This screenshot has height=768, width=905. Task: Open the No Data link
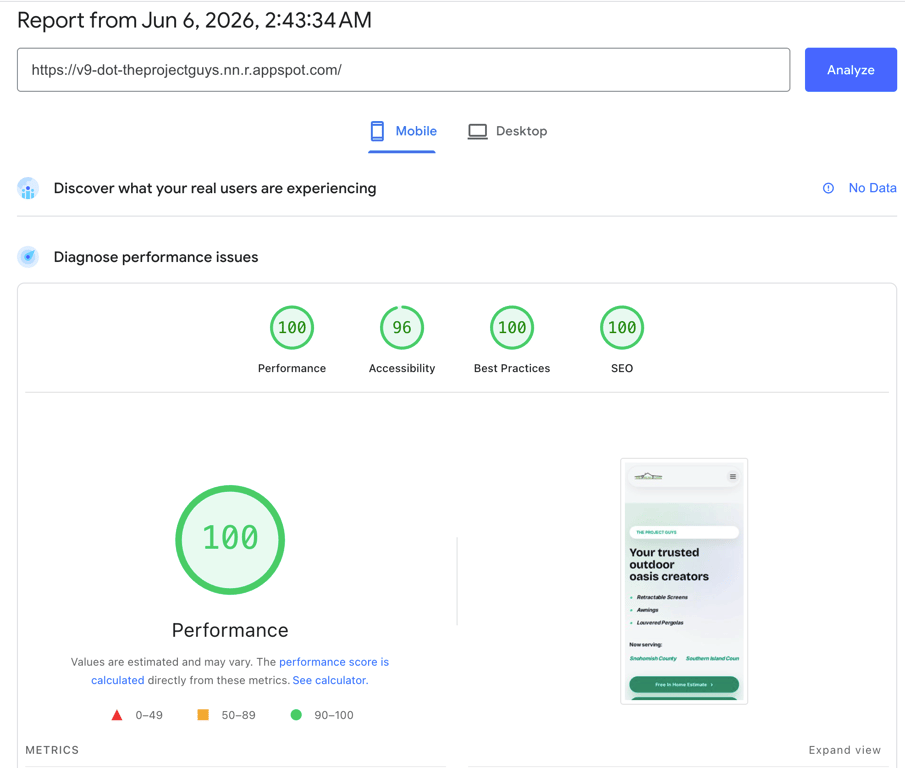(x=872, y=188)
